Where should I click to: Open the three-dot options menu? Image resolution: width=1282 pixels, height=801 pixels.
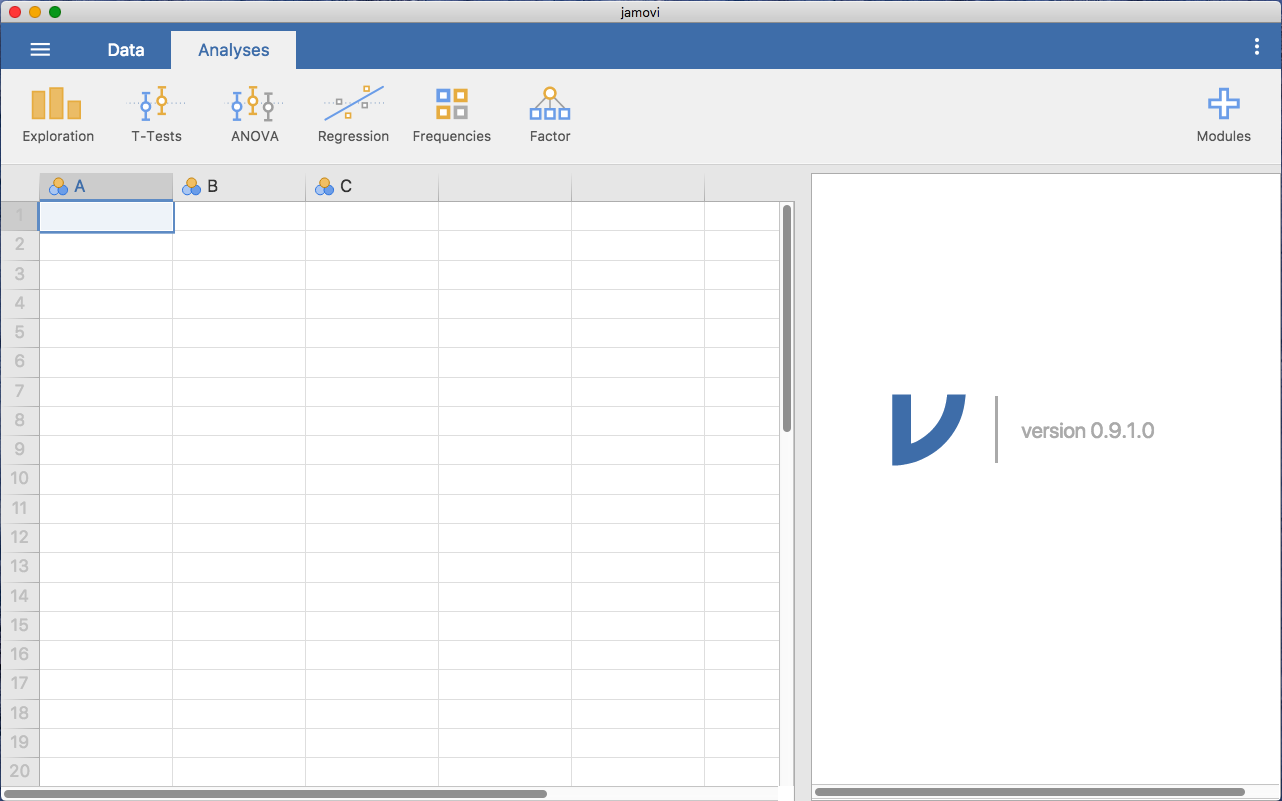click(x=1257, y=46)
